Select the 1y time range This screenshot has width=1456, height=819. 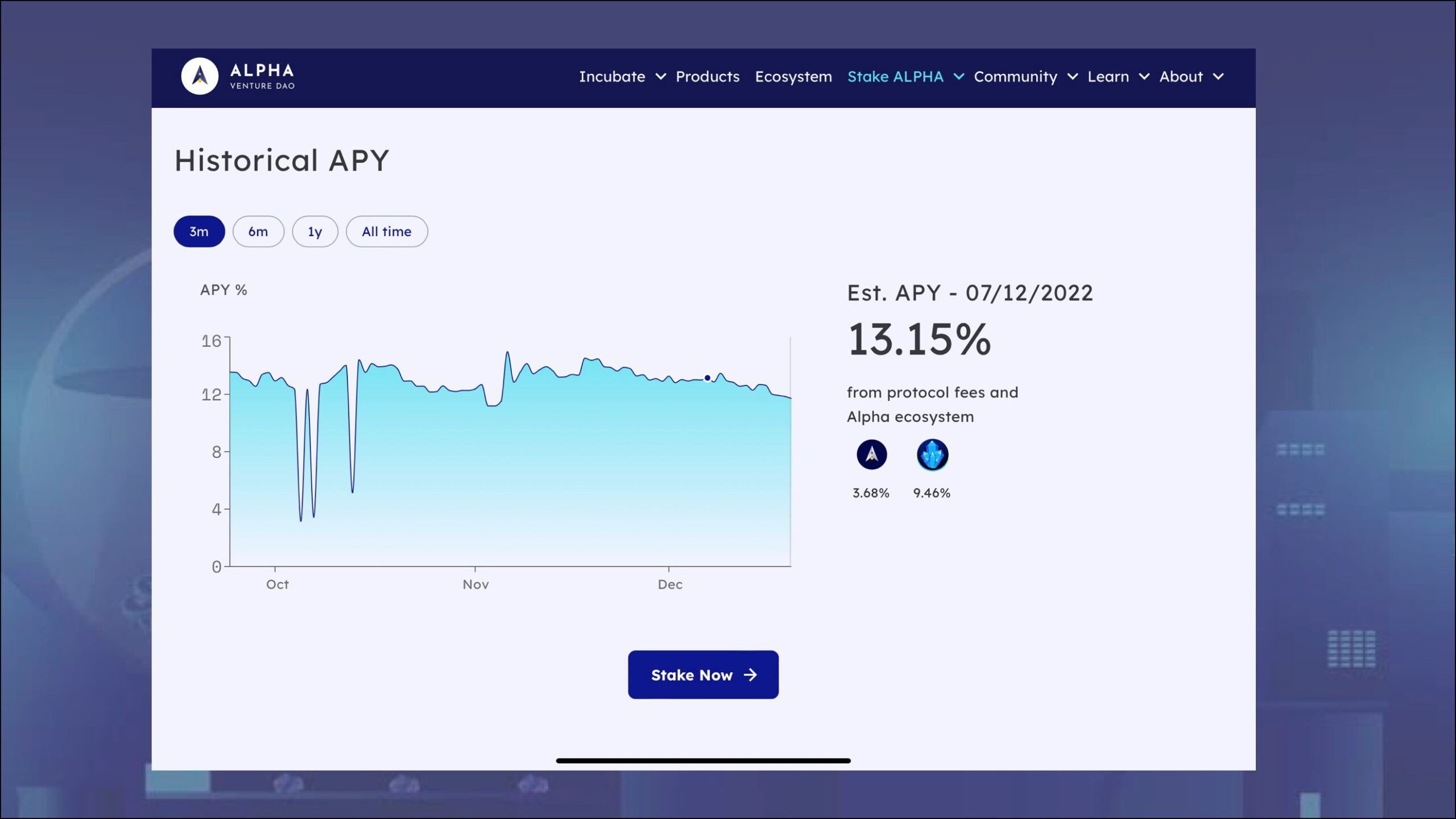[x=315, y=231]
